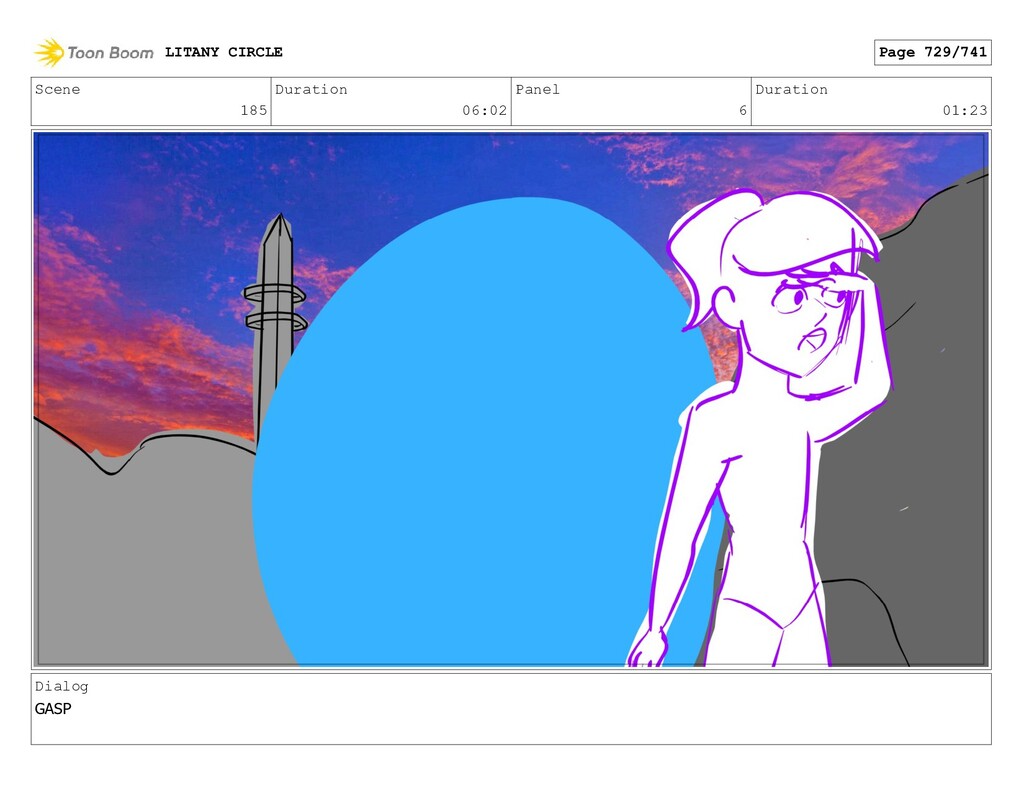Click panel number 6
1024x791 pixels.
[743, 110]
